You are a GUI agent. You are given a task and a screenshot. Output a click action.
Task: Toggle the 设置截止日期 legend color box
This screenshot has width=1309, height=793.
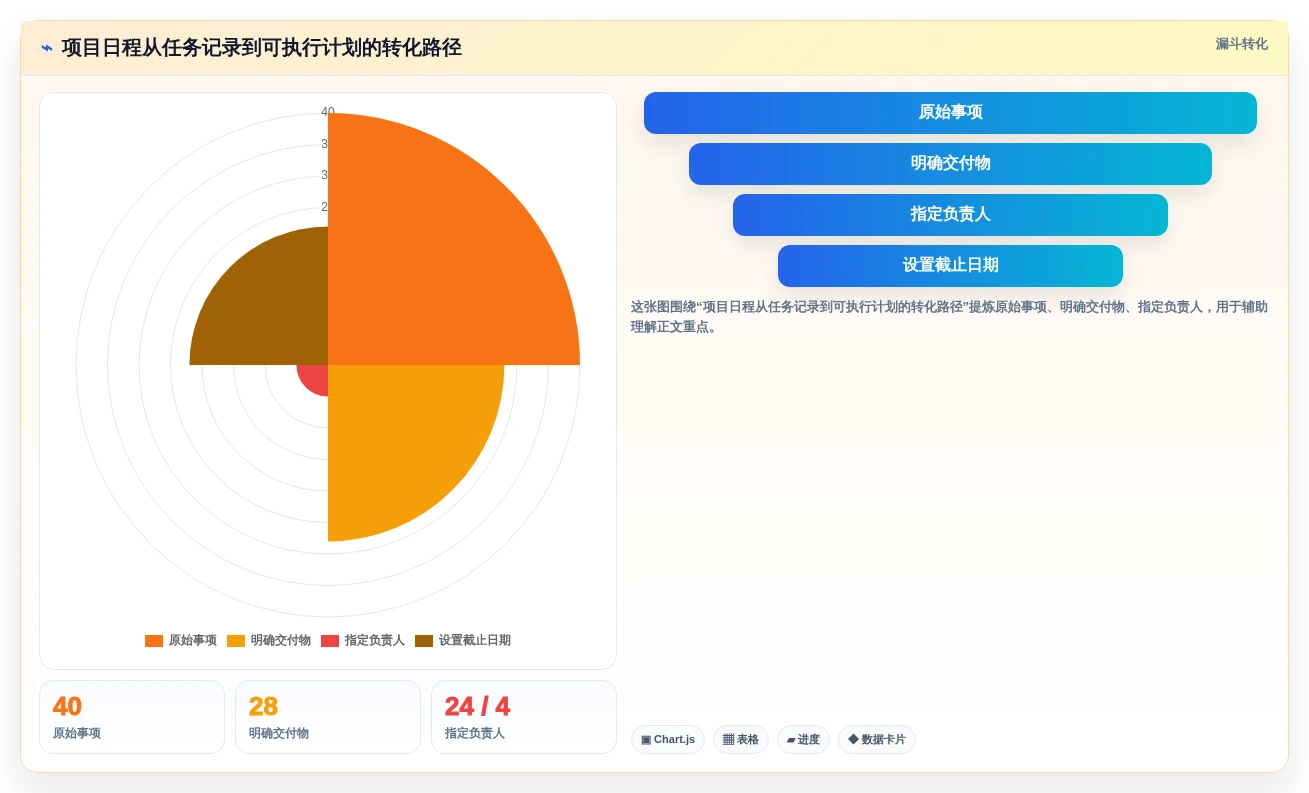[x=424, y=641]
